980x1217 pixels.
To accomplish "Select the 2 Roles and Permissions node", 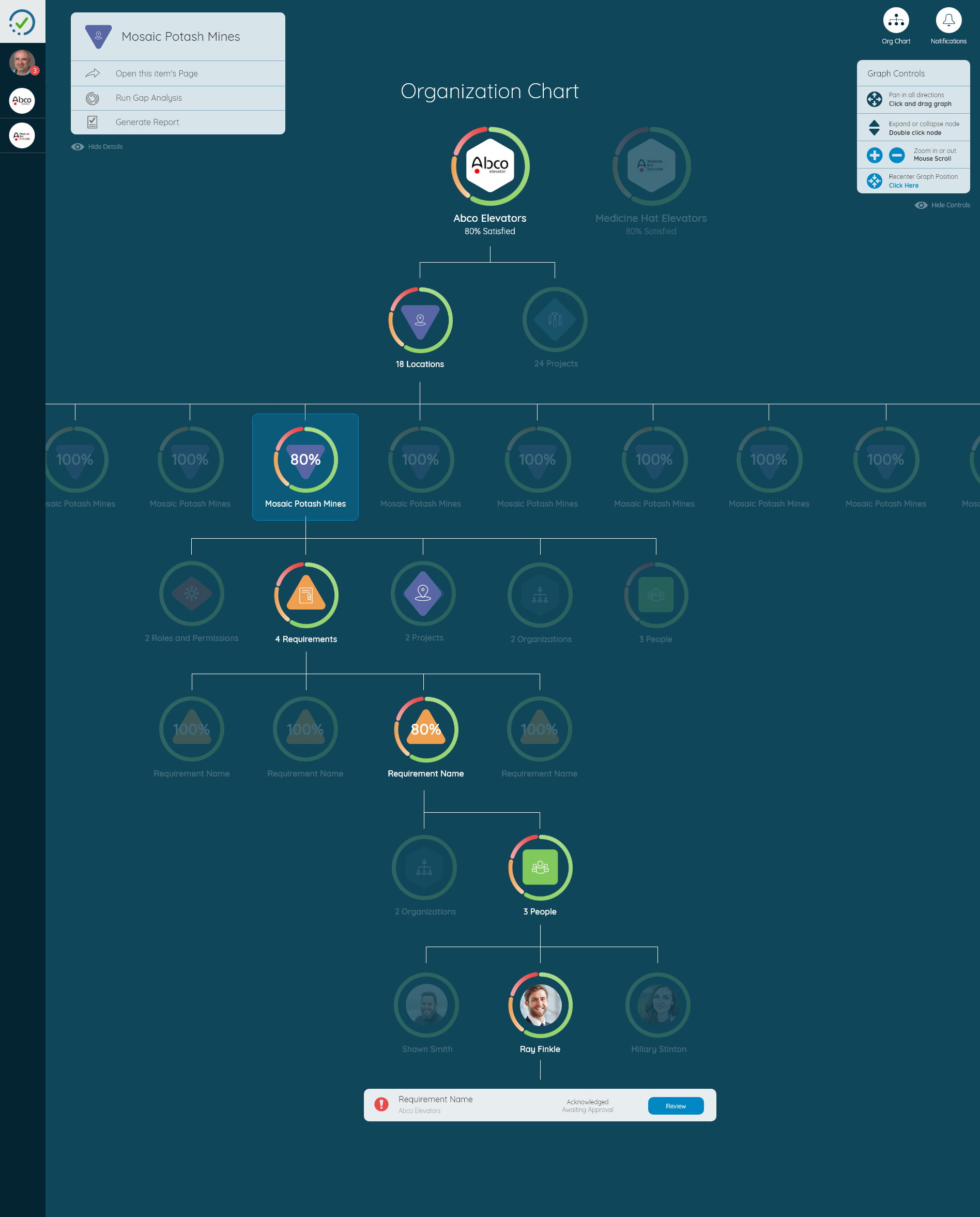I will [x=192, y=594].
